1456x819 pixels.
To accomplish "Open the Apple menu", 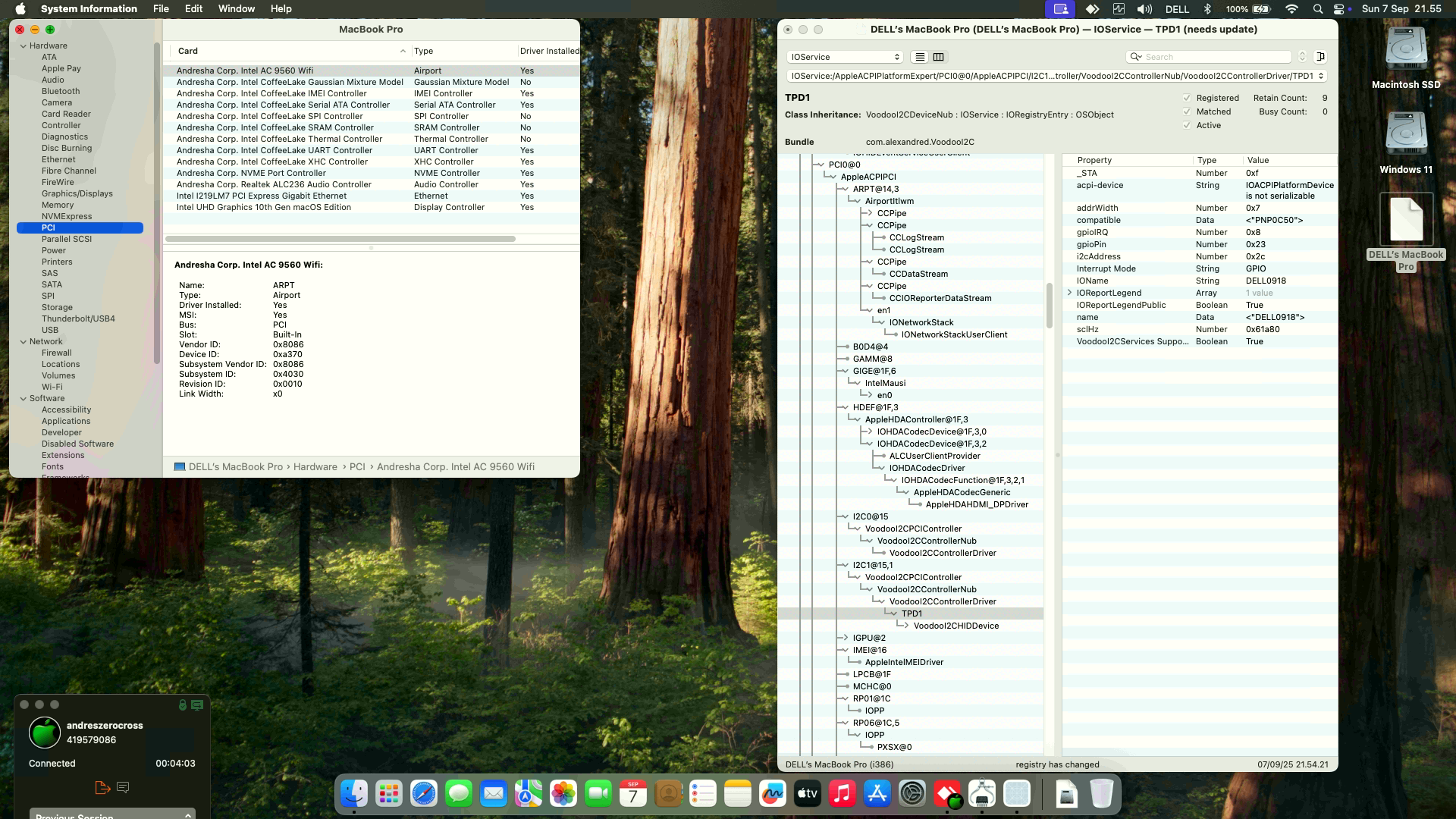I will pyautogui.click(x=20, y=9).
